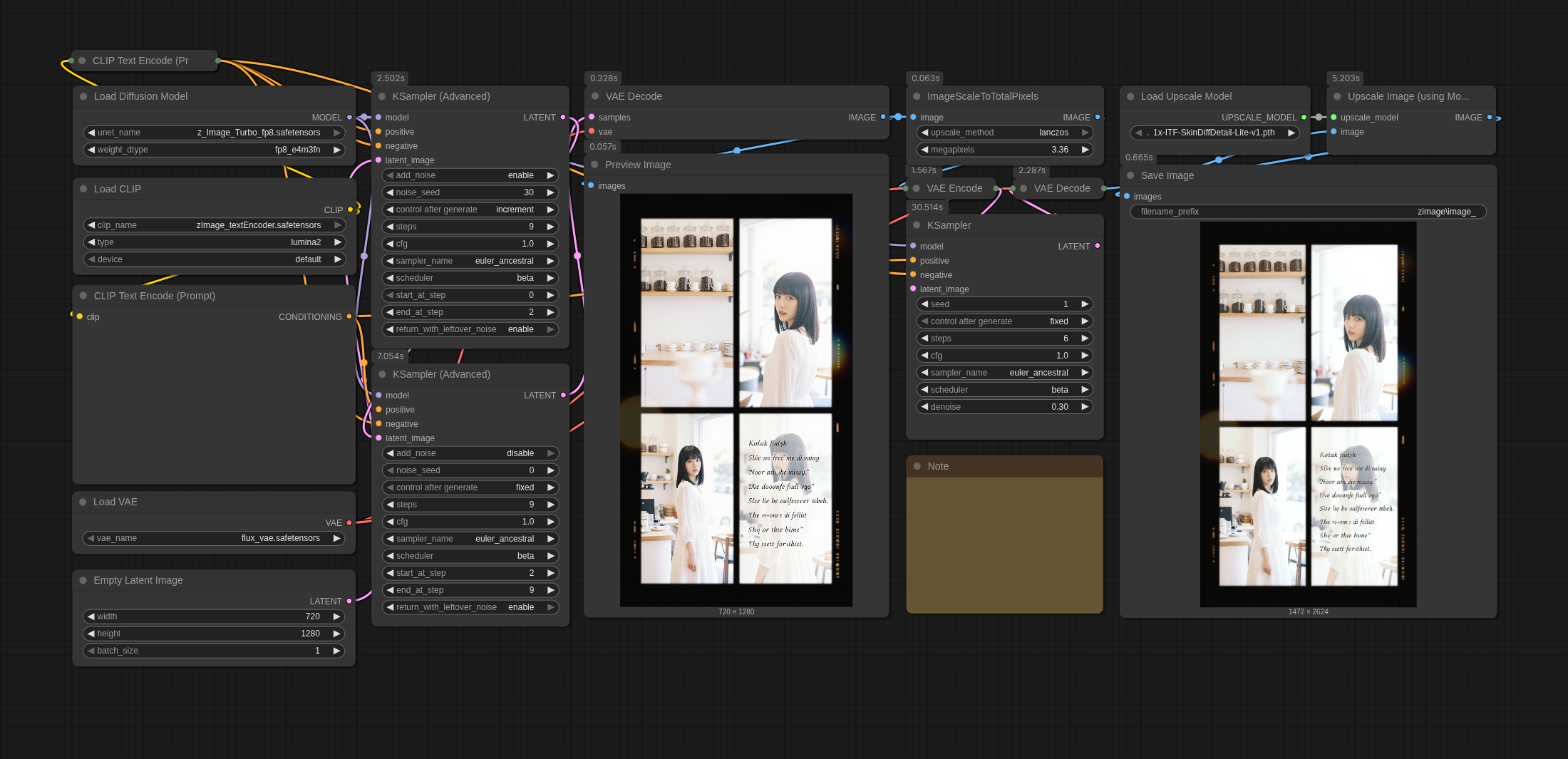Collapse the ImageScaleToTotalPixels node
1568x759 pixels.
(917, 96)
